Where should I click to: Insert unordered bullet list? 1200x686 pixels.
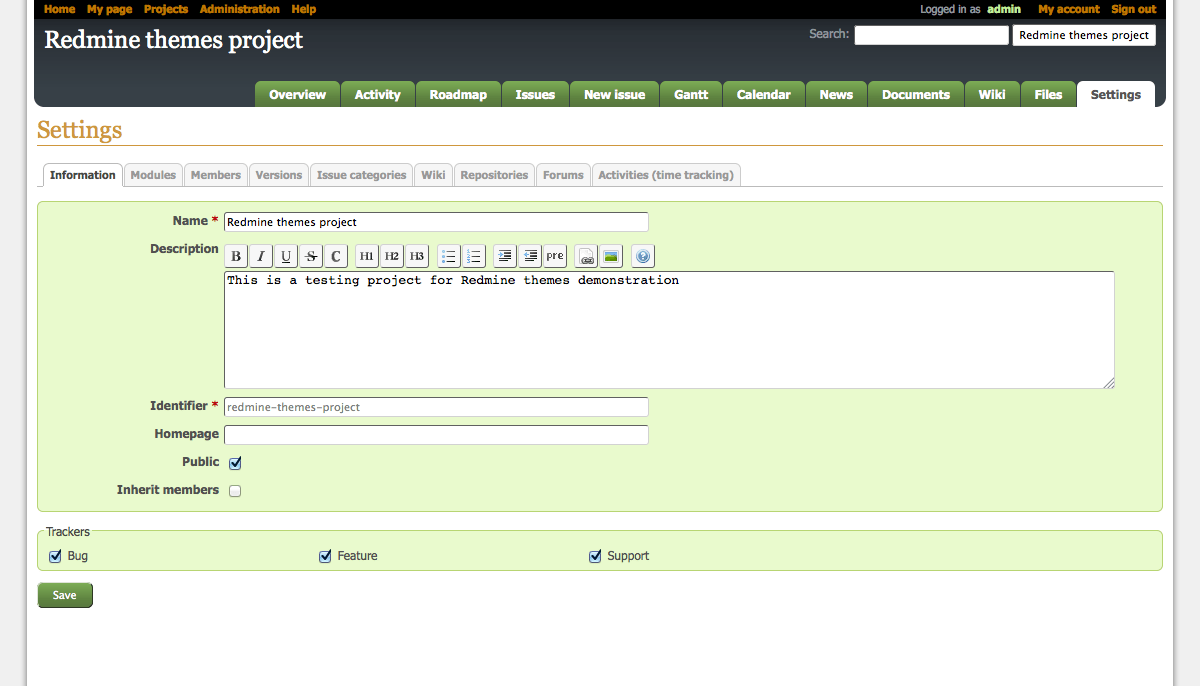coord(449,257)
